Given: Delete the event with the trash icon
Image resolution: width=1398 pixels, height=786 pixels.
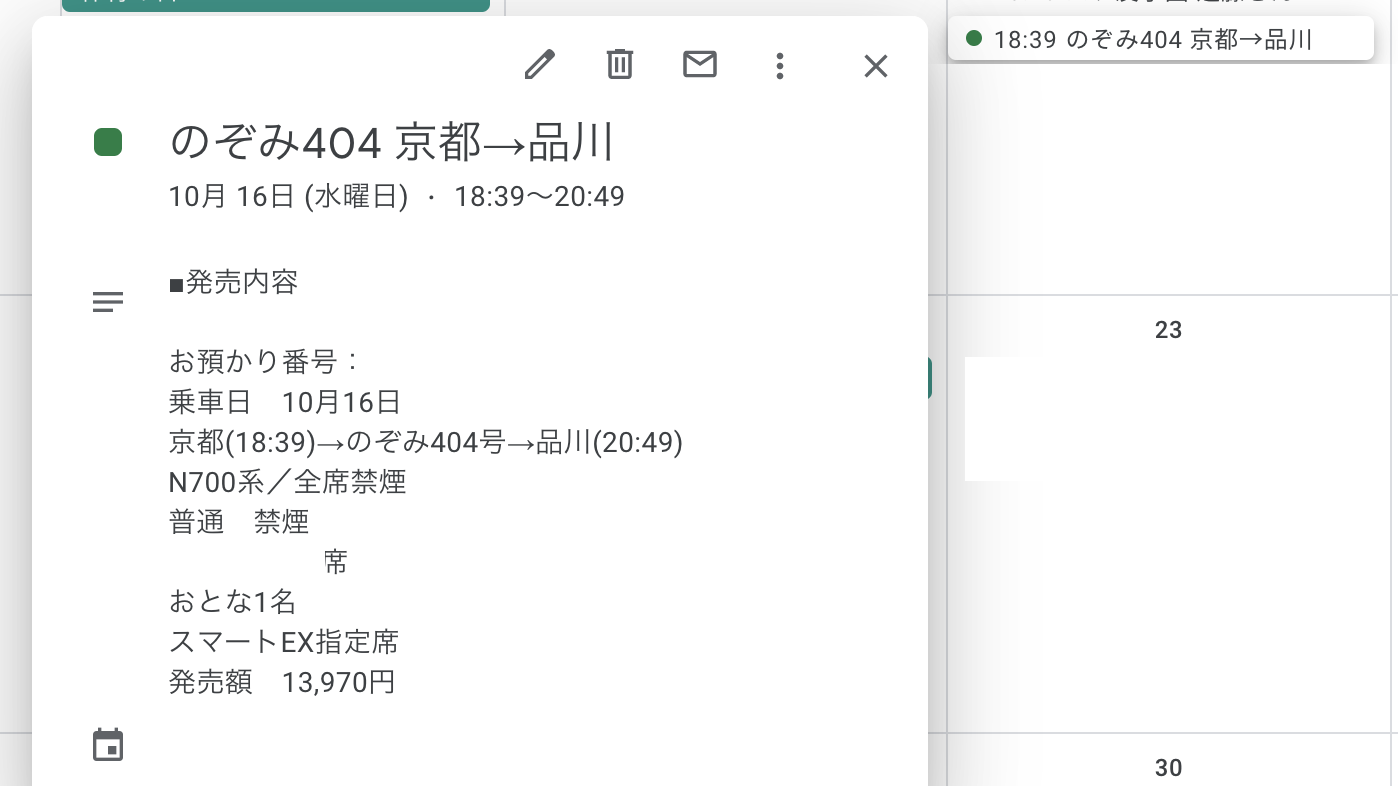Looking at the screenshot, I should pyautogui.click(x=620, y=65).
